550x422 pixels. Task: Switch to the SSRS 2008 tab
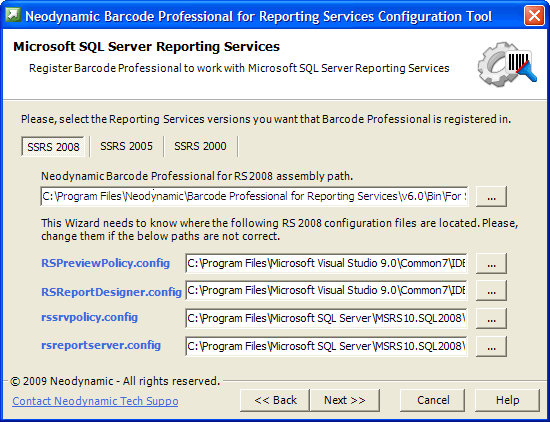tap(53, 147)
